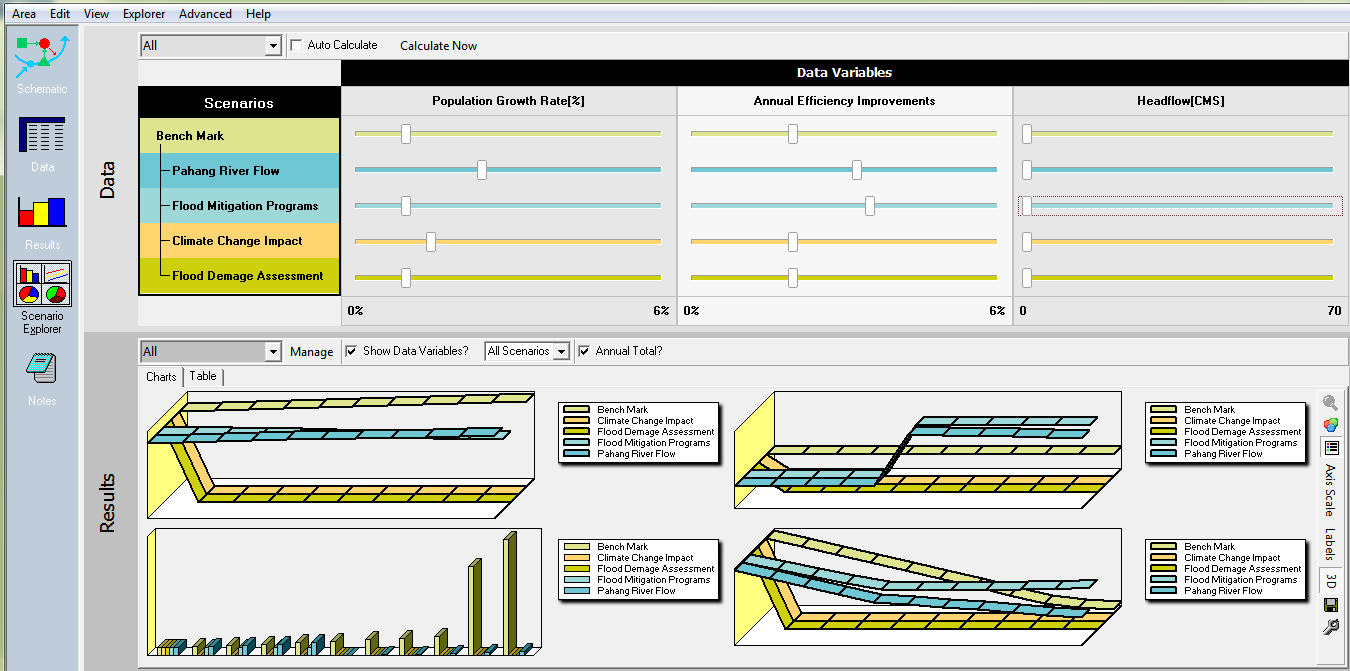
Task: Click the magnifier zoom icon in chart toolbar
Action: click(1330, 403)
